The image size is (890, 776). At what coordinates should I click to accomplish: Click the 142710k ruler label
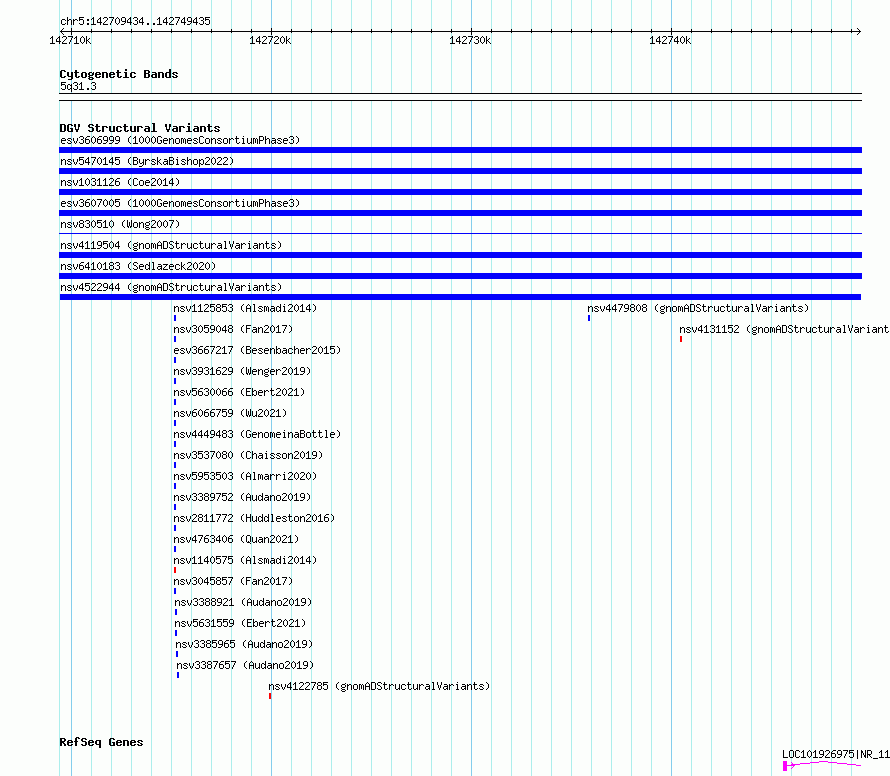click(70, 40)
